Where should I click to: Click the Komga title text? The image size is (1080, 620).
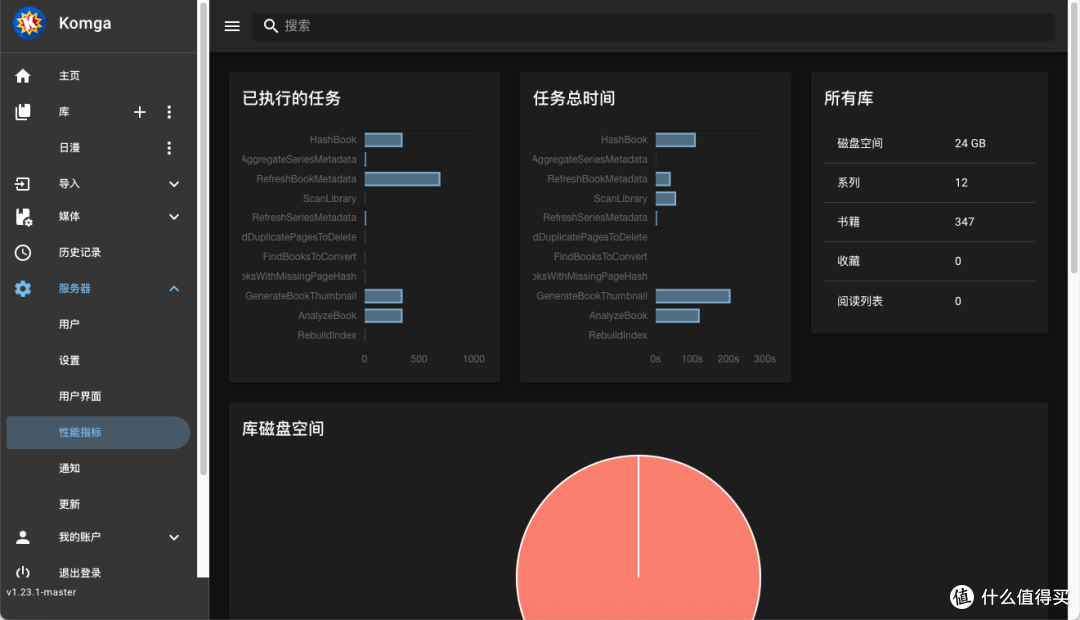85,23
